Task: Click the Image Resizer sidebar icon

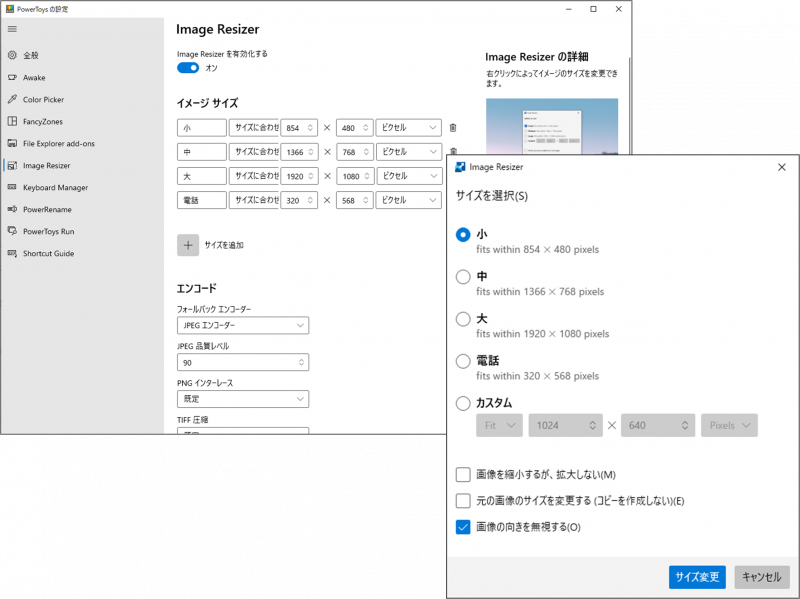Action: 12,165
